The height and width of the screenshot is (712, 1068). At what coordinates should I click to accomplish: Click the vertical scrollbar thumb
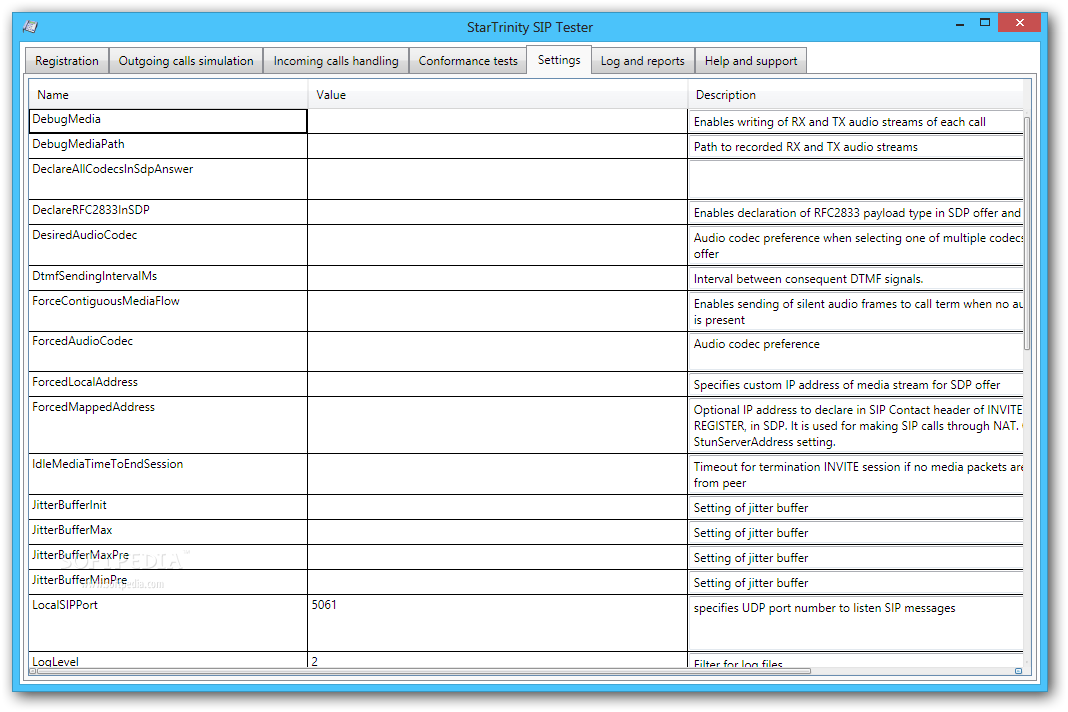click(1027, 233)
